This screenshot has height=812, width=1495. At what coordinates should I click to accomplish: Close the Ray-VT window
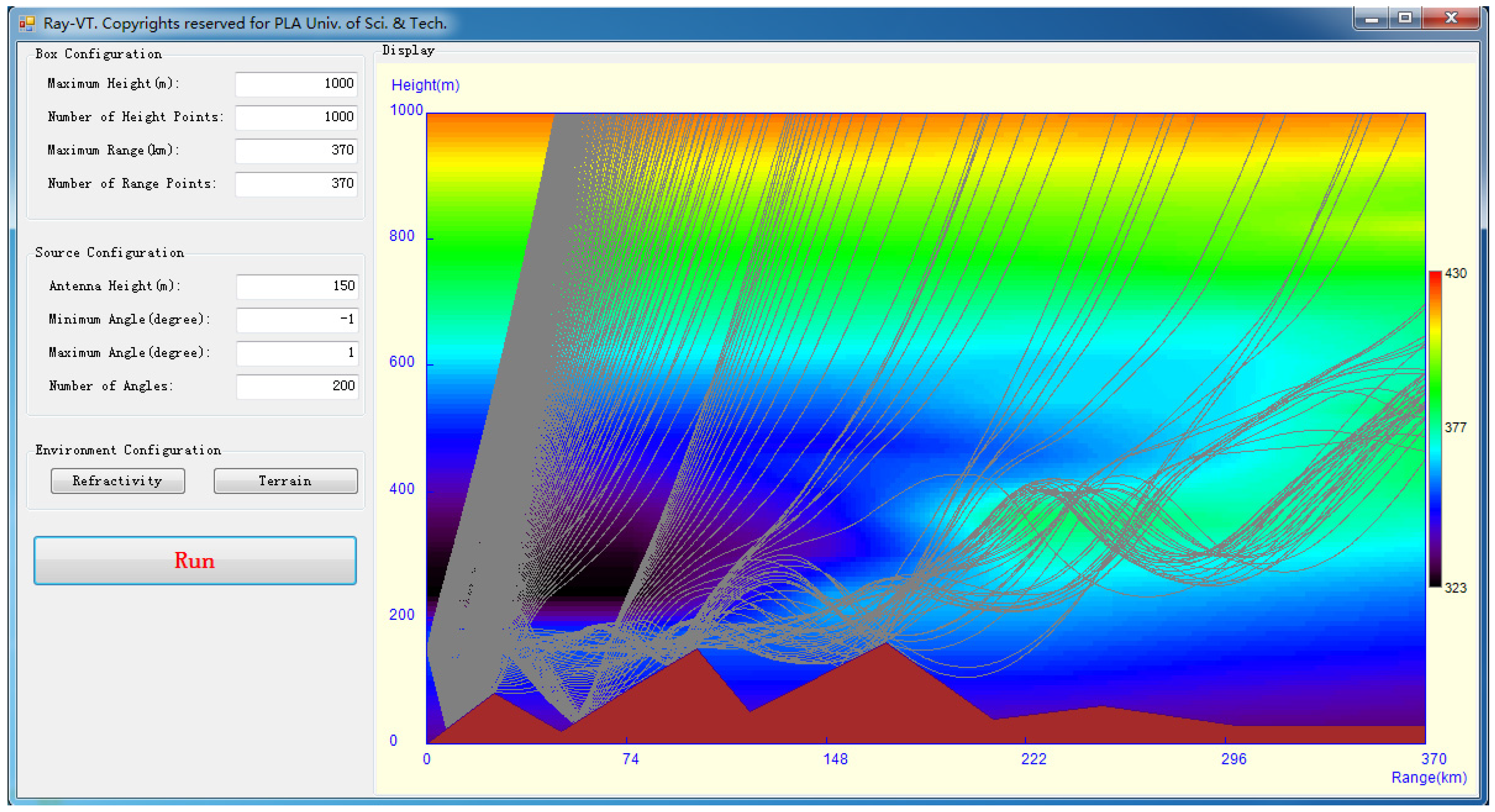[1452, 19]
